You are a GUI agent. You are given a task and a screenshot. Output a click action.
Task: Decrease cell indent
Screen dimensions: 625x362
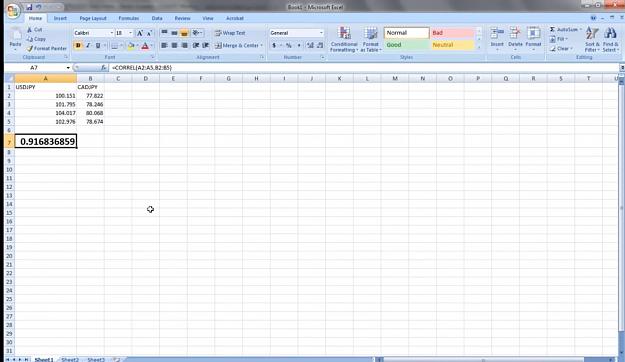pyautogui.click(x=196, y=45)
